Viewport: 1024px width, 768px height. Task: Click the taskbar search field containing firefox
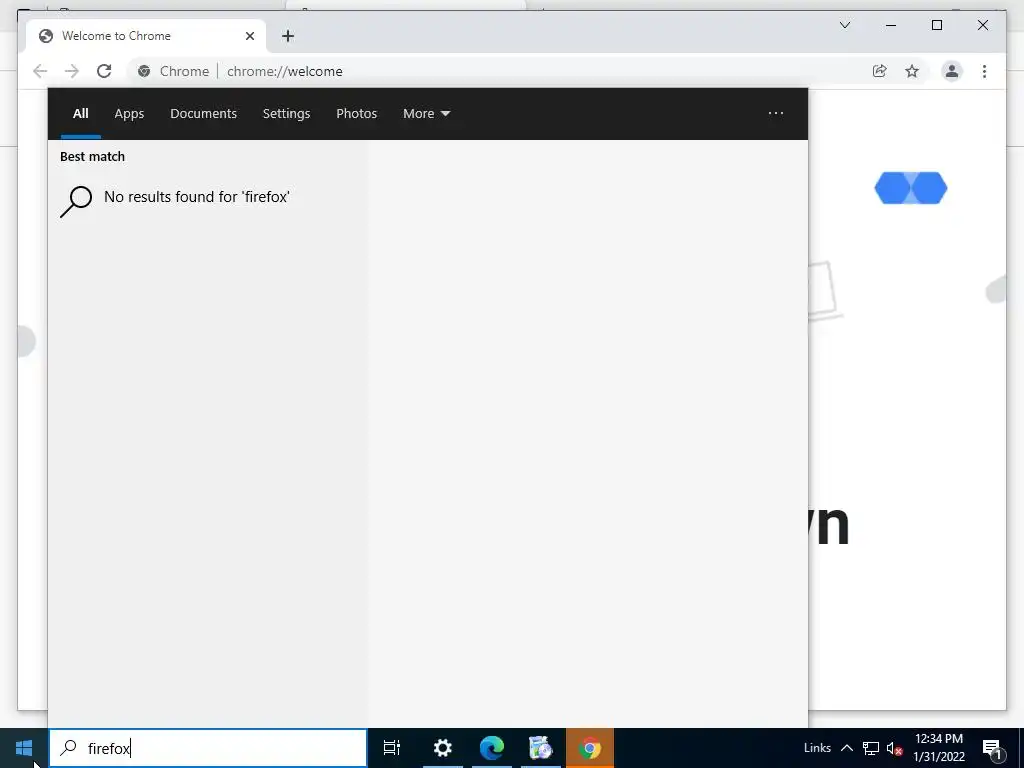pyautogui.click(x=208, y=748)
